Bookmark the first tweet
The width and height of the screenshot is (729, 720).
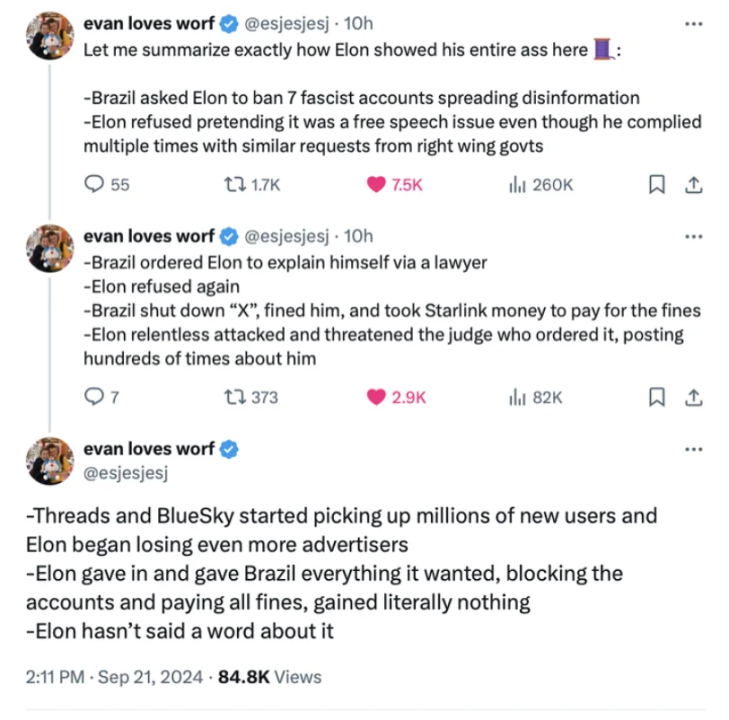pos(657,184)
